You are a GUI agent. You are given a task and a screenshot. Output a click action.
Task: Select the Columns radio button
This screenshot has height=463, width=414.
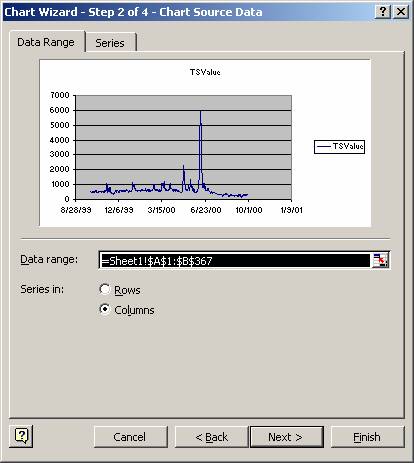[x=105, y=309]
